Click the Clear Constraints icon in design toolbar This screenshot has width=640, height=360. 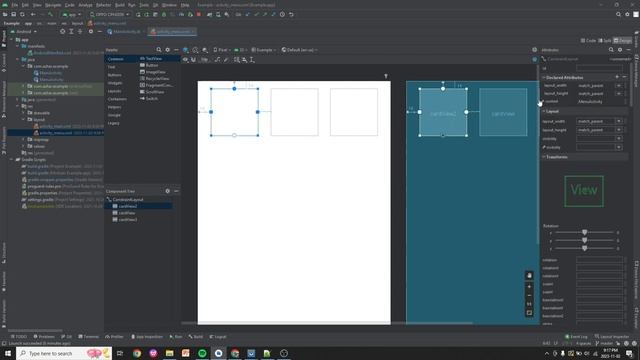[x=217, y=60]
